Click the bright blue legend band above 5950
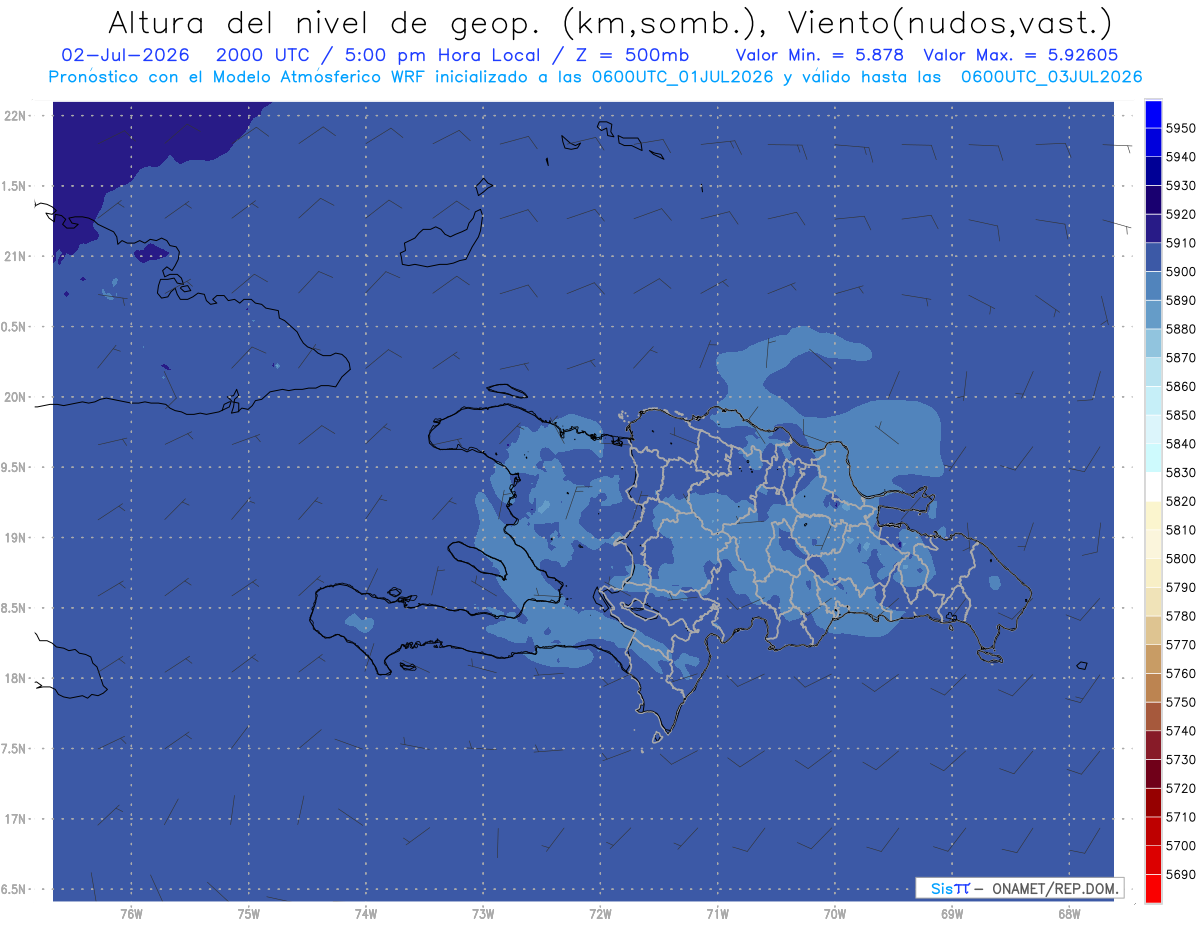The width and height of the screenshot is (1200, 927). [x=1152, y=114]
